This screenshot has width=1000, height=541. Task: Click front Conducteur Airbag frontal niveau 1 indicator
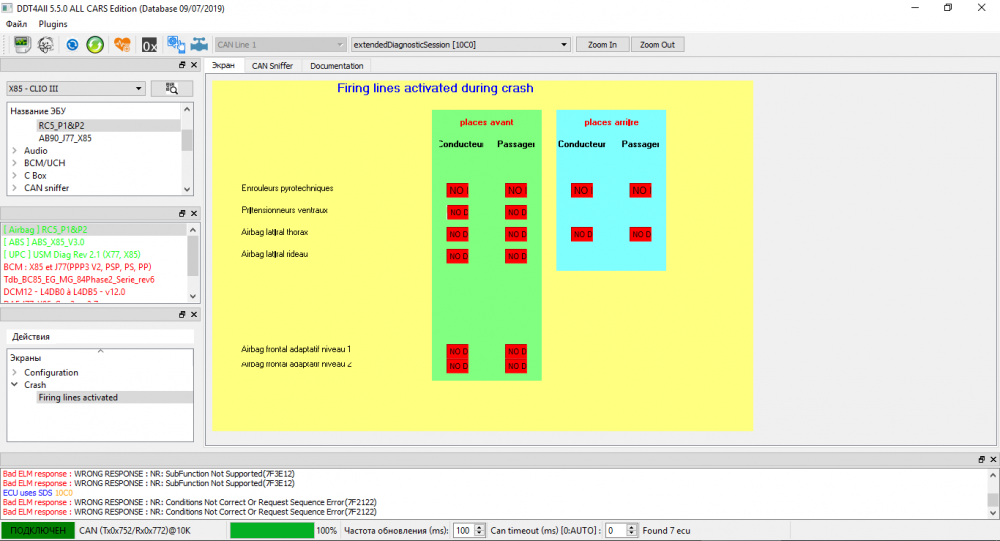point(457,352)
